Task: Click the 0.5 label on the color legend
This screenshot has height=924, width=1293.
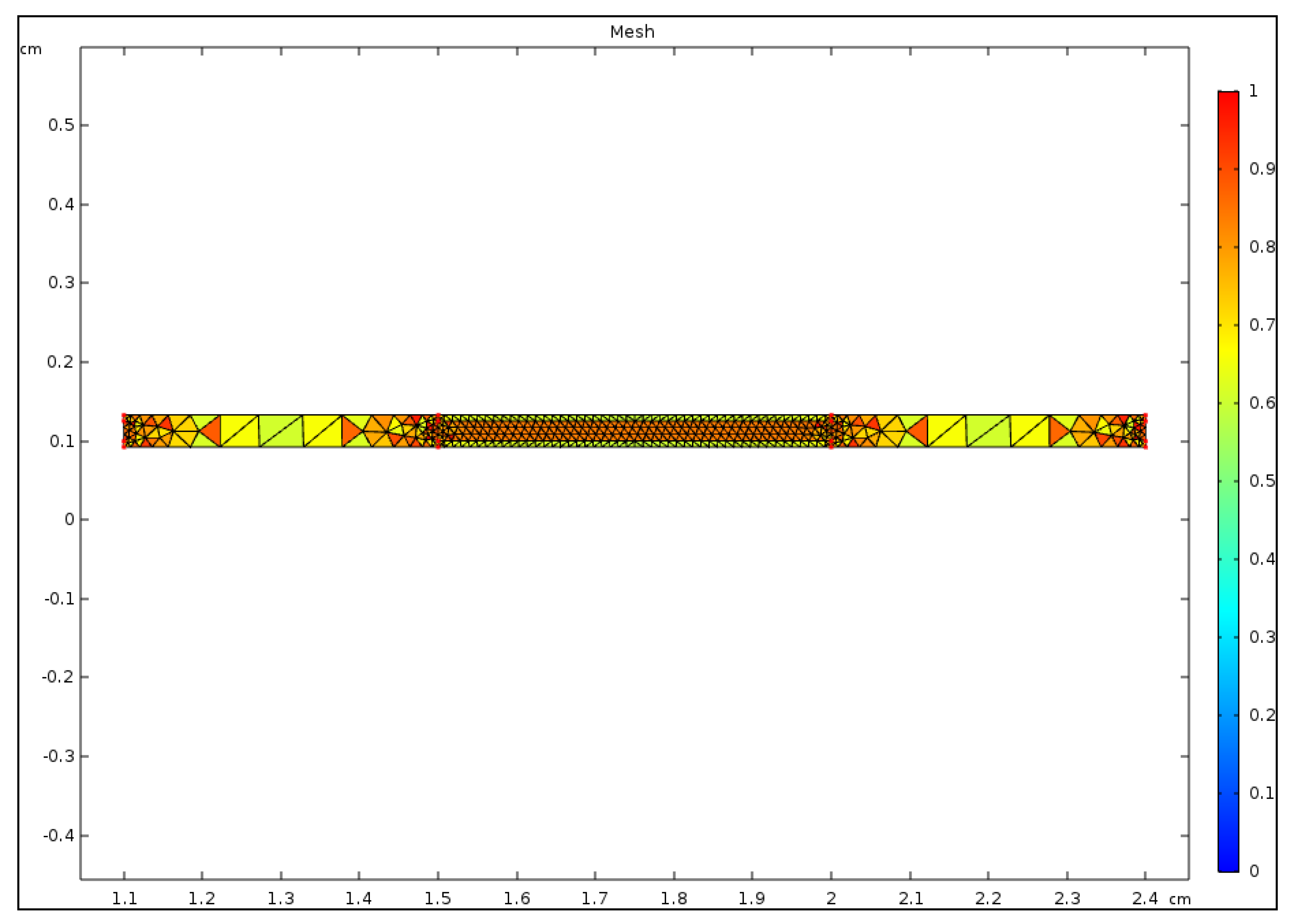Action: (x=1262, y=481)
